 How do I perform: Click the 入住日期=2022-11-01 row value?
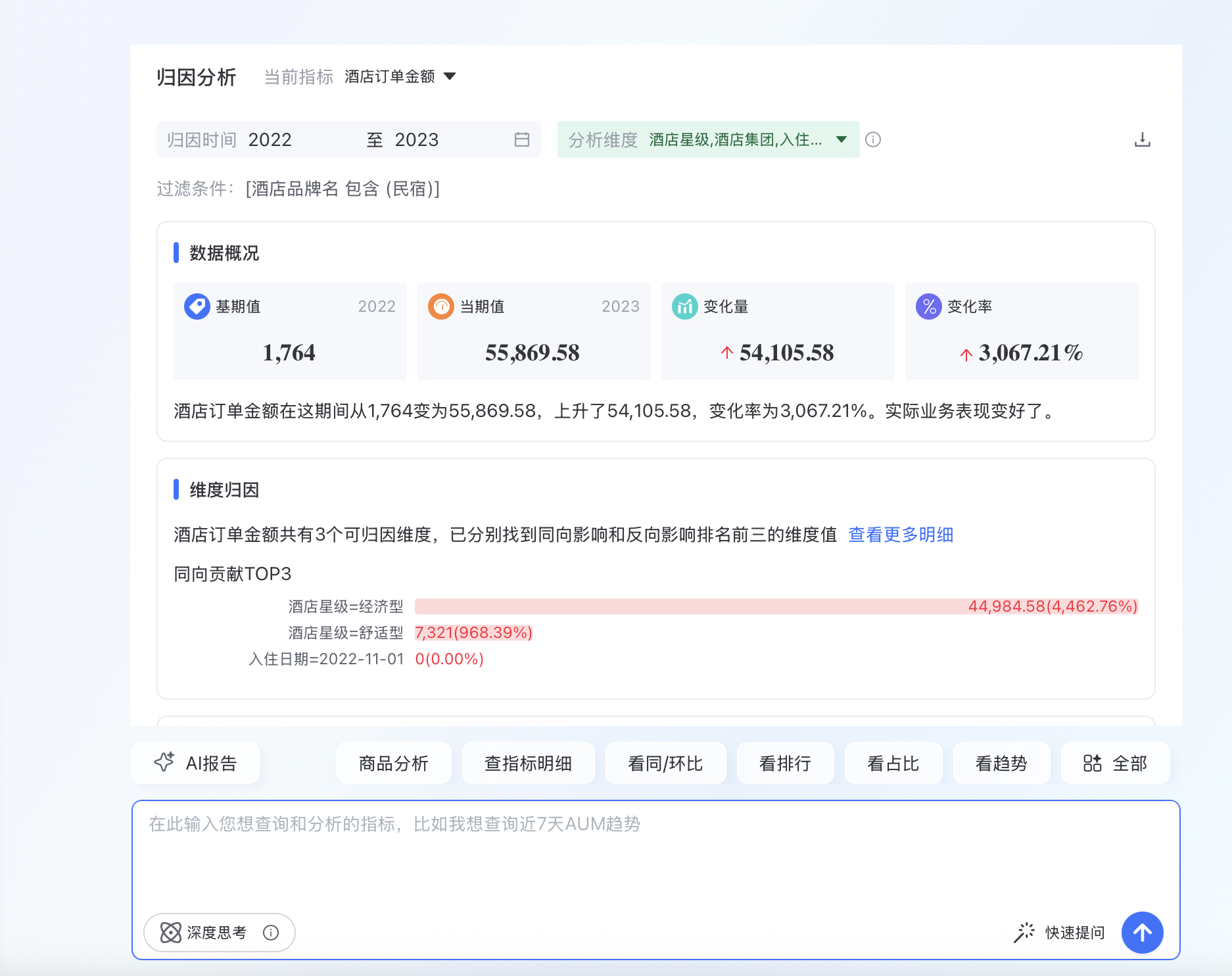click(450, 659)
